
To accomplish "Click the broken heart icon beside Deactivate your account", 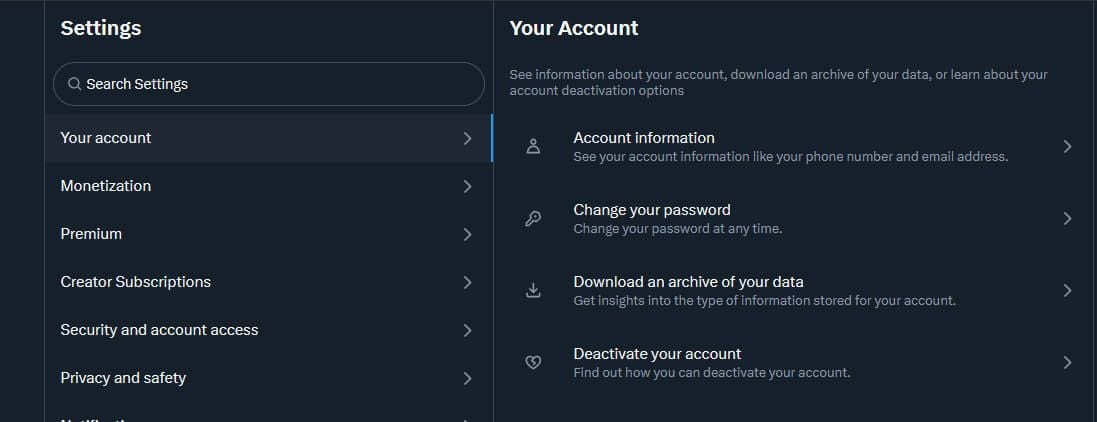I will coord(533,363).
